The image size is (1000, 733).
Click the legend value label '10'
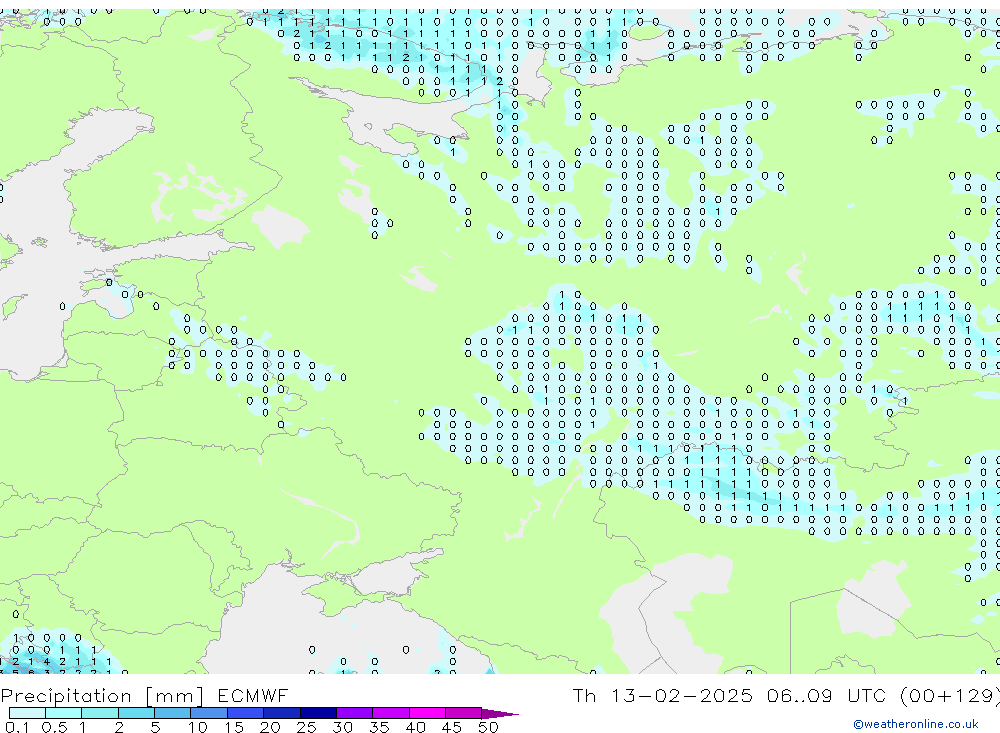tap(198, 727)
